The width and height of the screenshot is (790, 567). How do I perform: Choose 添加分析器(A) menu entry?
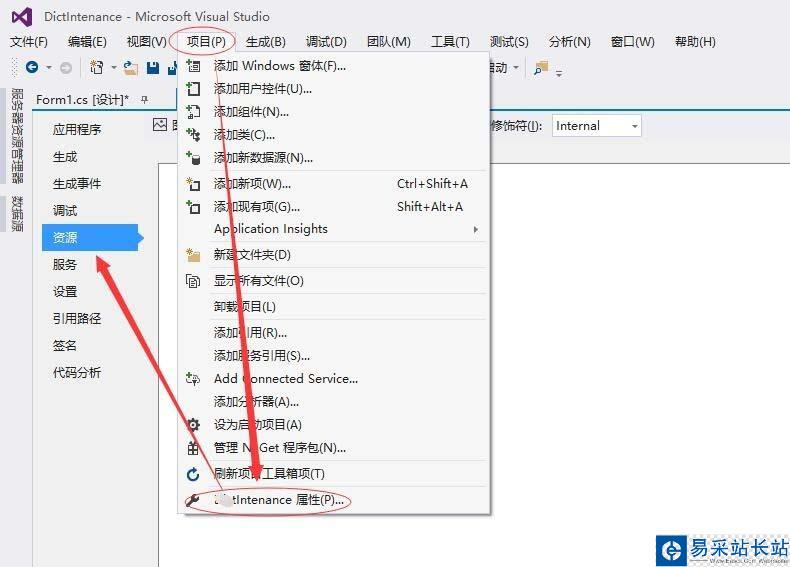[x=335, y=402]
